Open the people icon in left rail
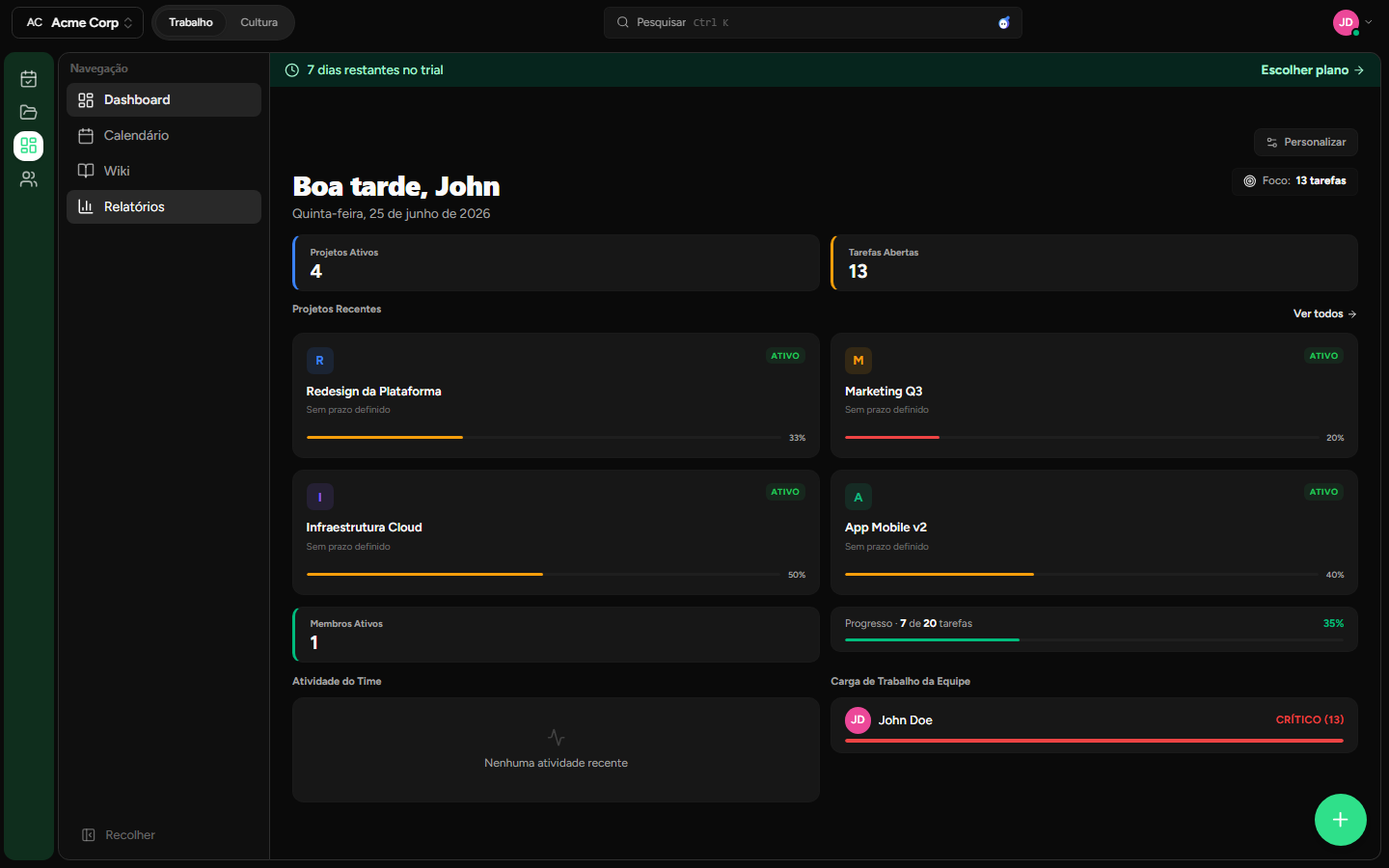The image size is (1389, 868). 29,179
